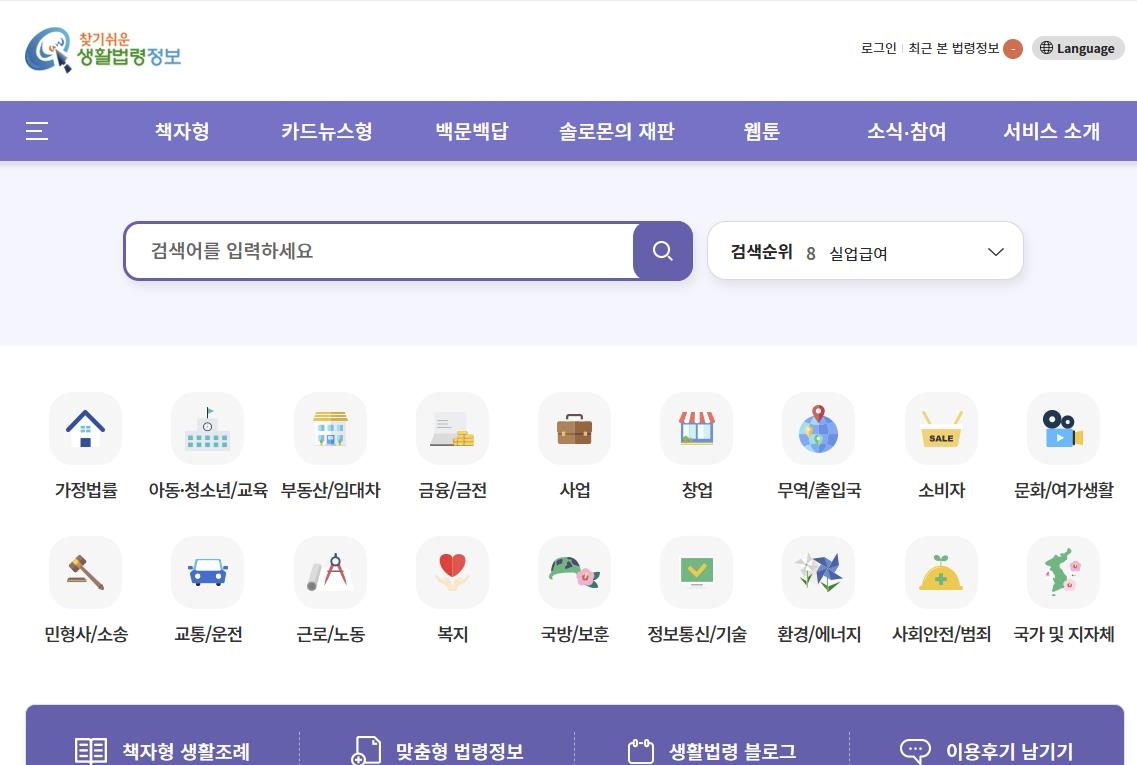Click the 로그인 link
The height and width of the screenshot is (765, 1137).
coord(878,48)
